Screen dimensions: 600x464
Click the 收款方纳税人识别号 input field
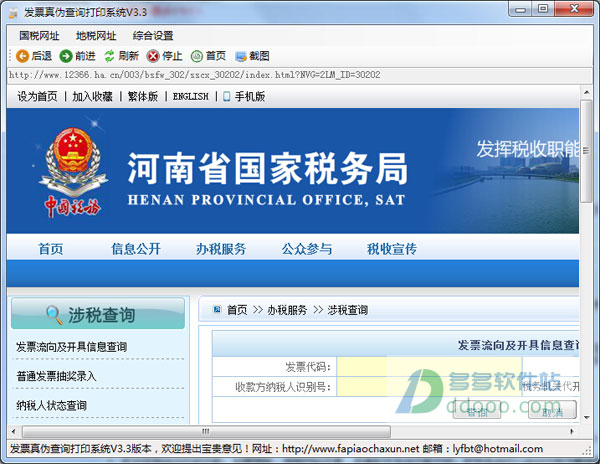click(429, 387)
